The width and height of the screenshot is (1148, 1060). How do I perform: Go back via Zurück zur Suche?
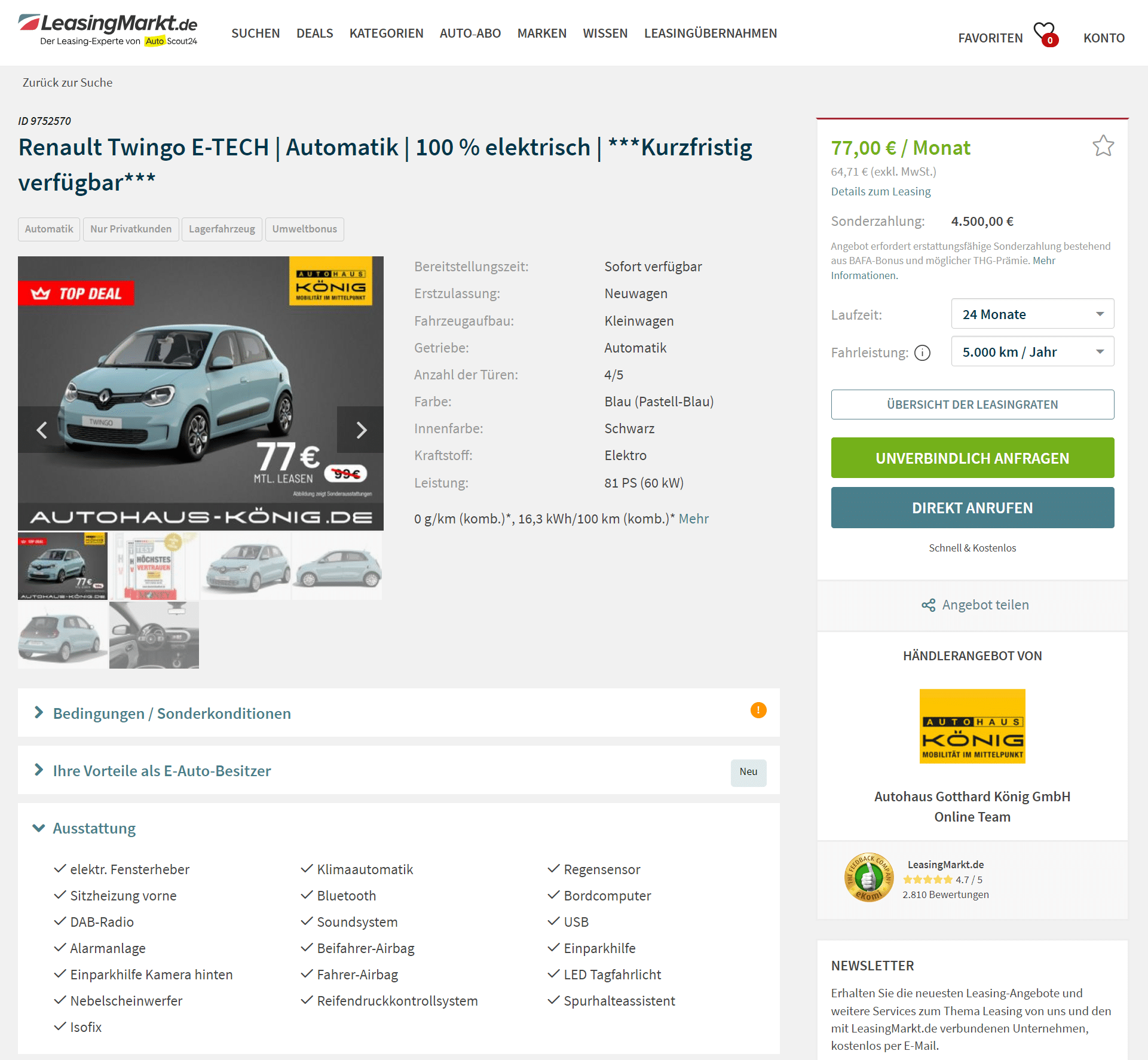[x=68, y=82]
